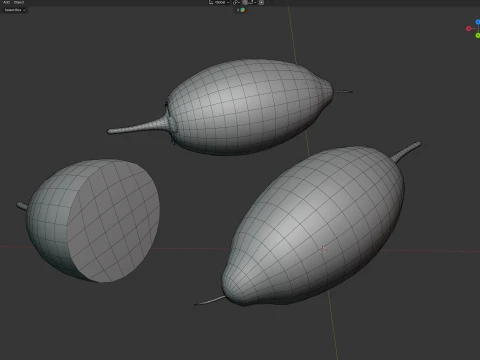The image size is (480, 360).
Task: Click the green Y axis gizmo handle
Action: tap(478, 35)
